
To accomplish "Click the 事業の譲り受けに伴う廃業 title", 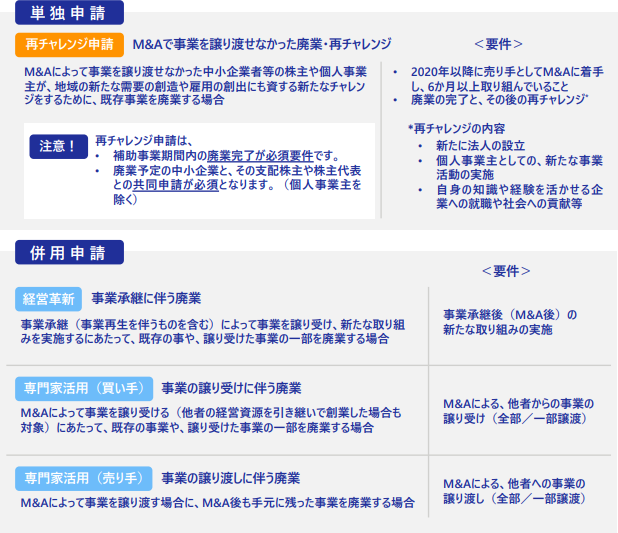I will pyautogui.click(x=231, y=388).
